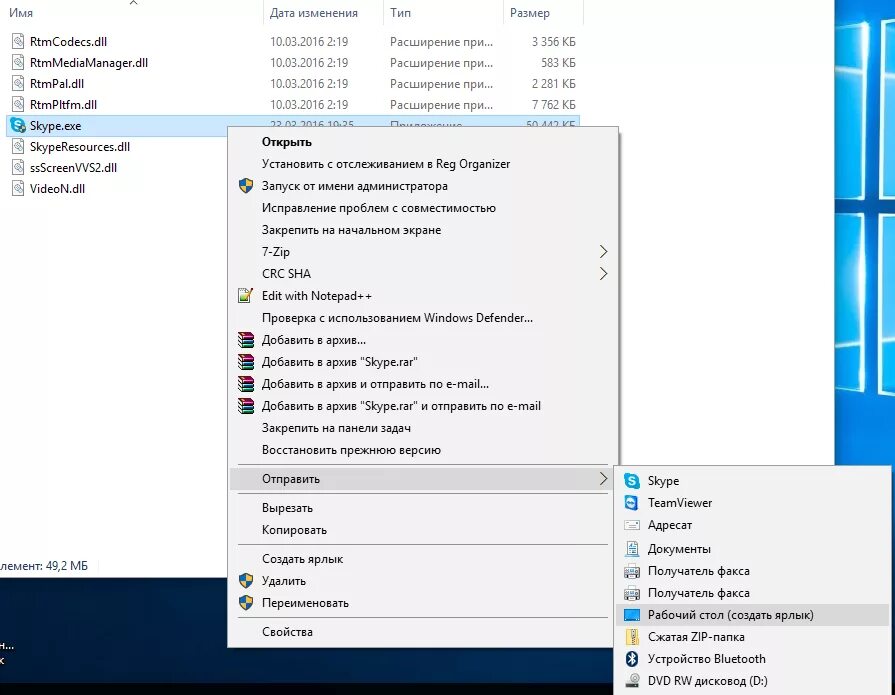The height and width of the screenshot is (695, 895).
Task: Click the Bluetooth icon in submenu
Action: (632, 658)
